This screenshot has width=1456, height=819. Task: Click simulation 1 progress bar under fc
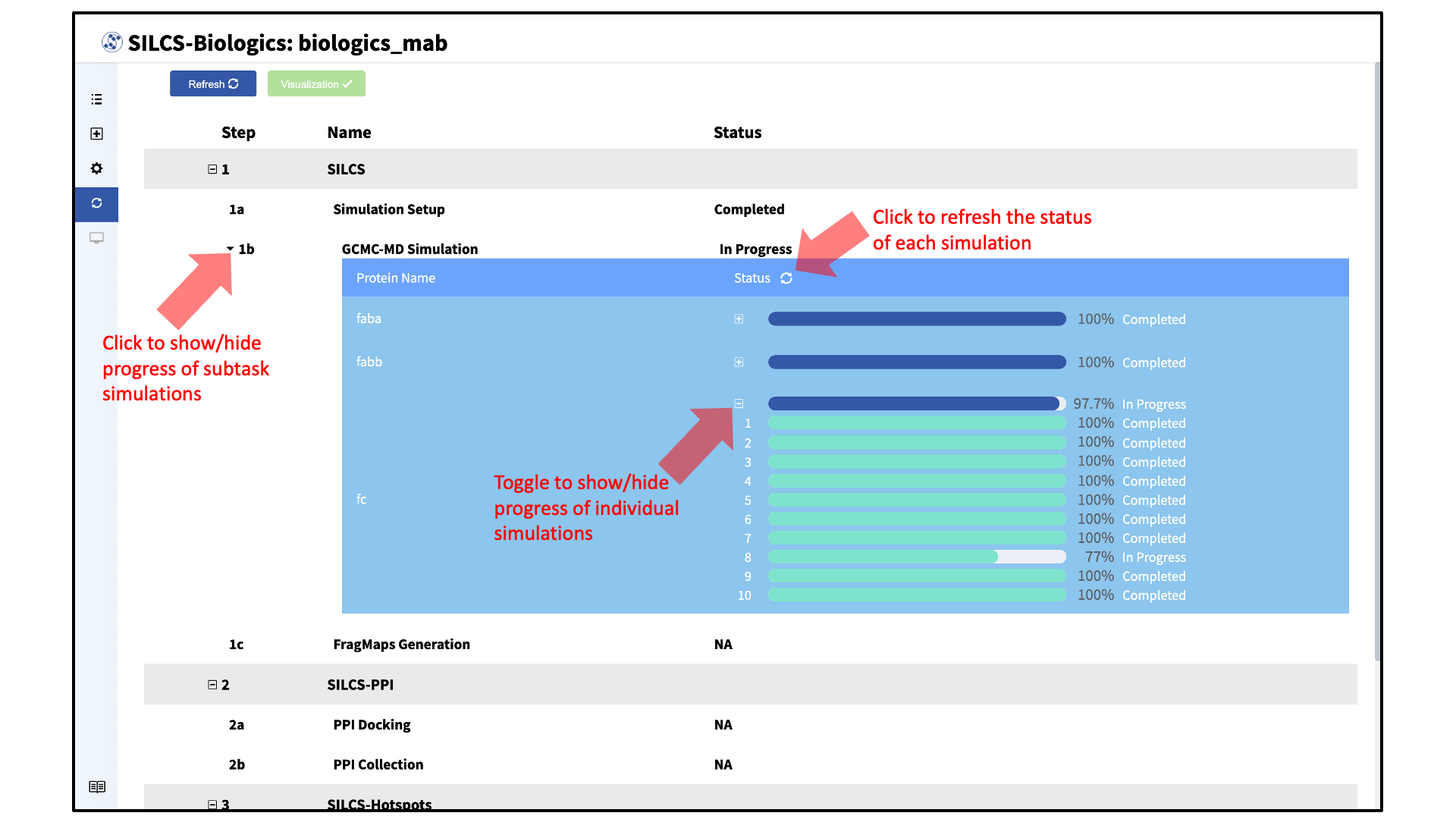coord(917,422)
